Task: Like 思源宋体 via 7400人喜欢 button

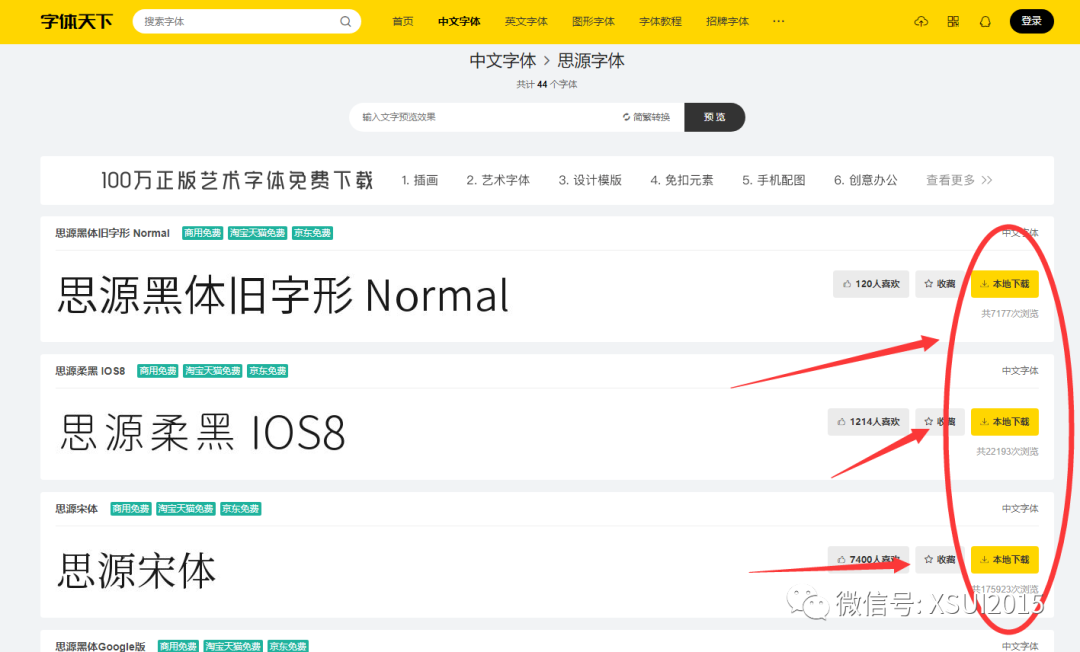Action: coord(868,559)
